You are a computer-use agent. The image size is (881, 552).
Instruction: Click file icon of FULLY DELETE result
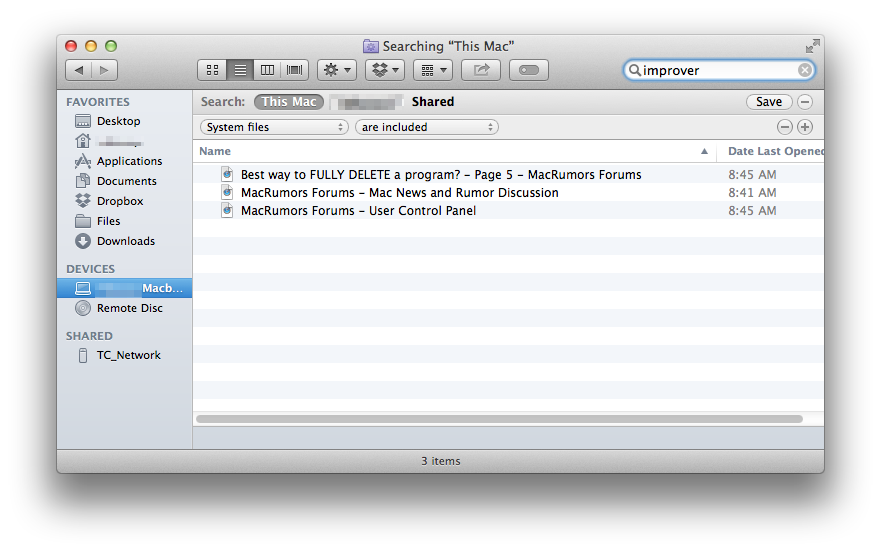227,174
